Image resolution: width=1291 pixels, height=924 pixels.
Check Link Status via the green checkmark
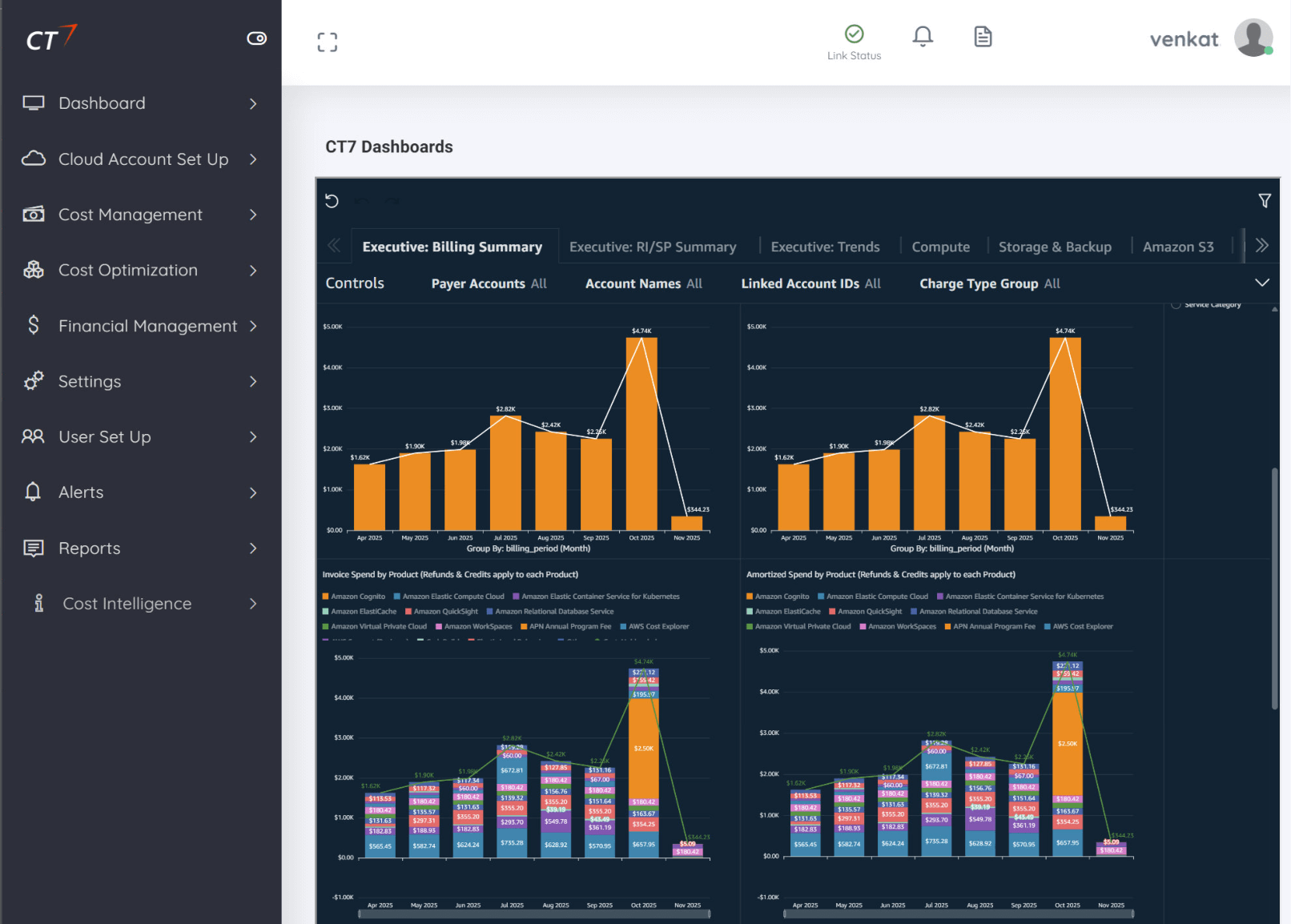tap(854, 34)
